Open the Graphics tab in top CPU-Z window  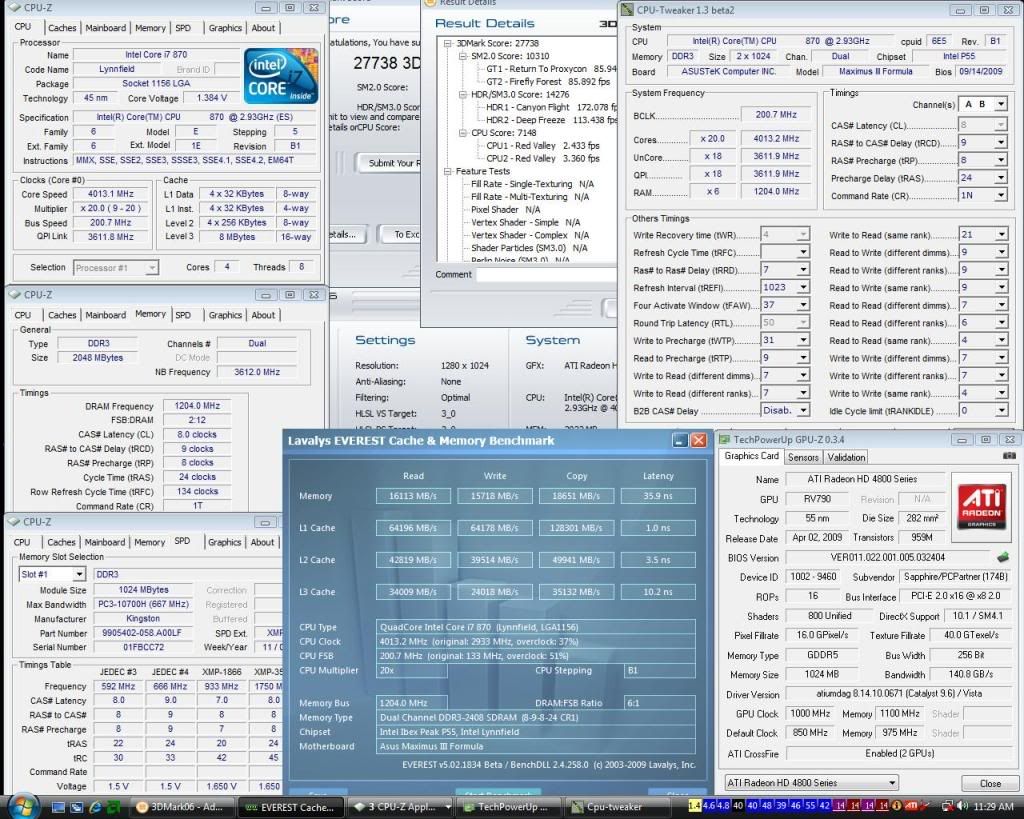[225, 27]
